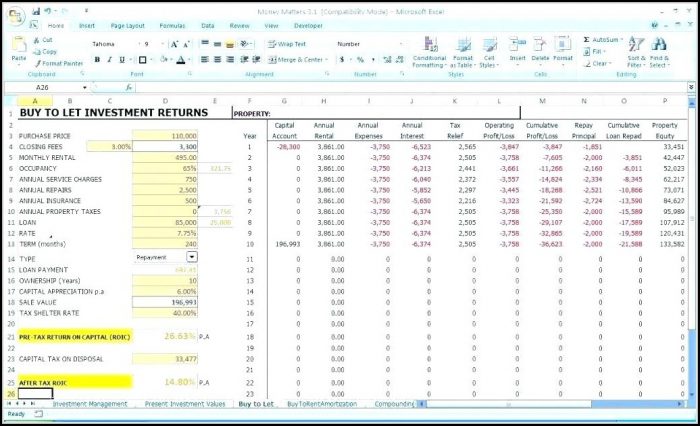Click the Decrease Decimal icon
700x426 pixels.
(x=400, y=59)
